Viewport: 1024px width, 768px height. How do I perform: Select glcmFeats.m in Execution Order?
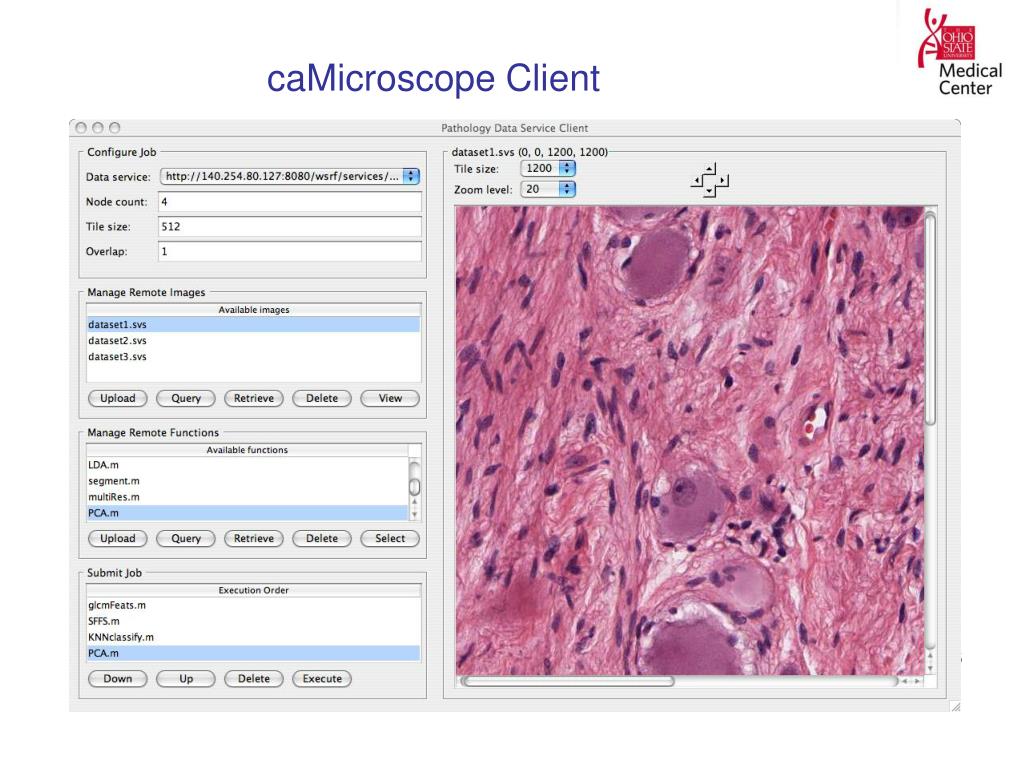[253, 605]
